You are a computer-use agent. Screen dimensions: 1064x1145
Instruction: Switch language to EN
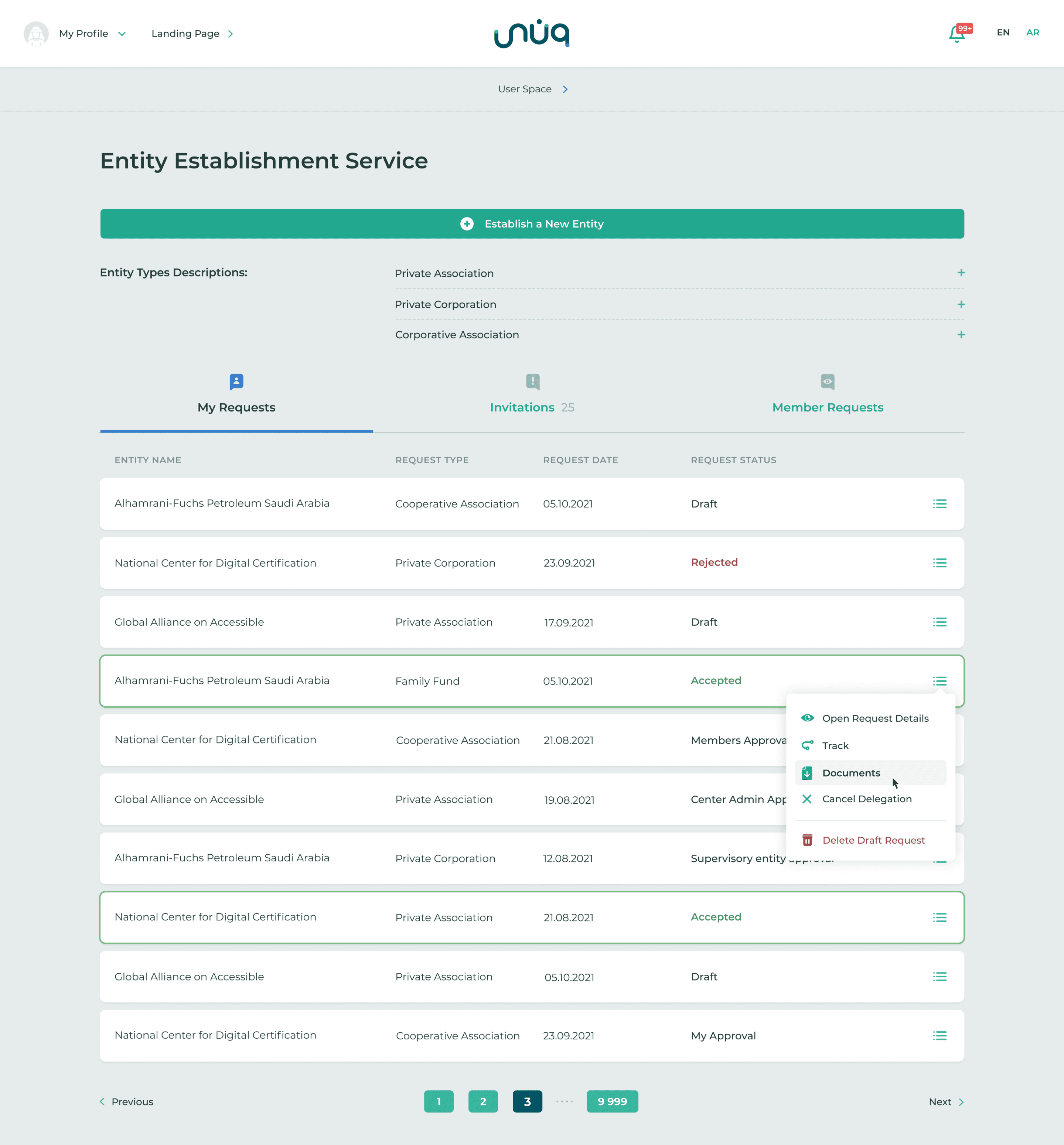(x=1003, y=32)
